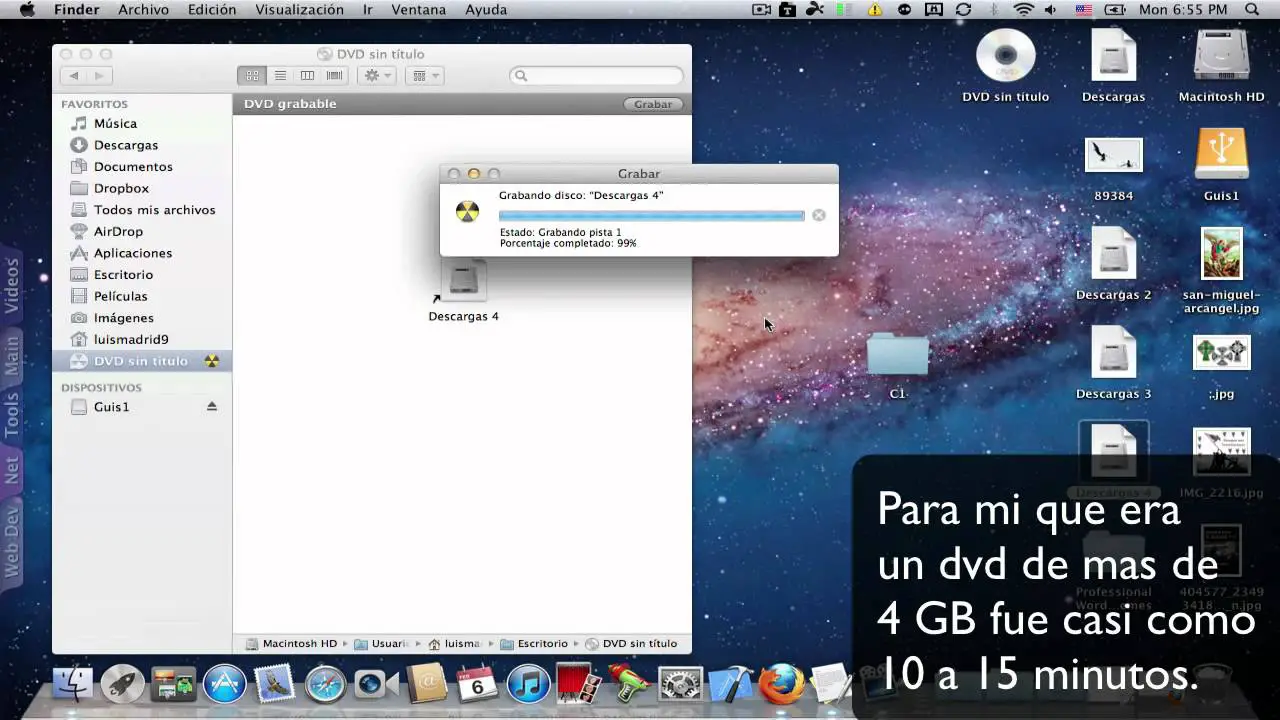
Task: Open the Ventana menu
Action: [418, 10]
